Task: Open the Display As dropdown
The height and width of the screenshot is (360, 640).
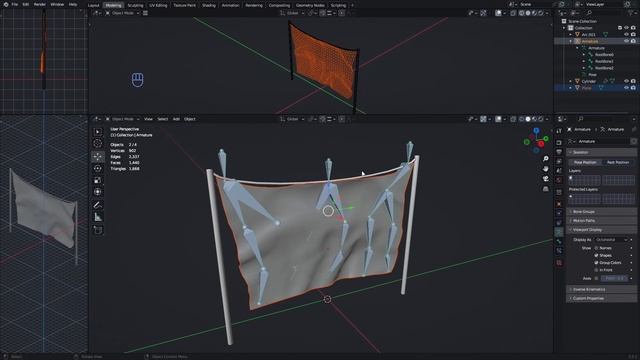Action: pyautogui.click(x=611, y=240)
